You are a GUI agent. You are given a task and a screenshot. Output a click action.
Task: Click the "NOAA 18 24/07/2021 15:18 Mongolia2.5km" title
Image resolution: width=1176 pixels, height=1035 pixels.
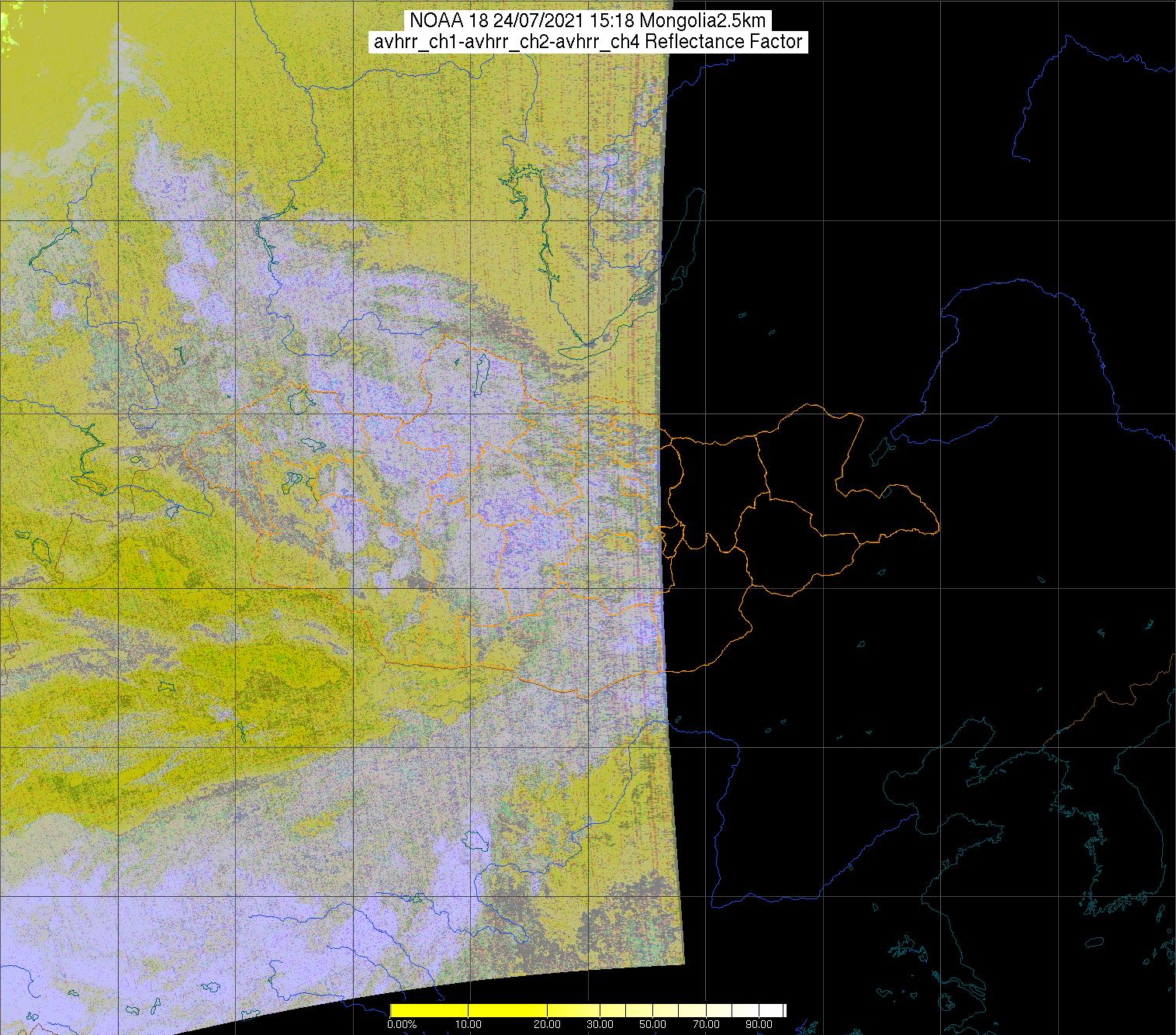(588, 21)
